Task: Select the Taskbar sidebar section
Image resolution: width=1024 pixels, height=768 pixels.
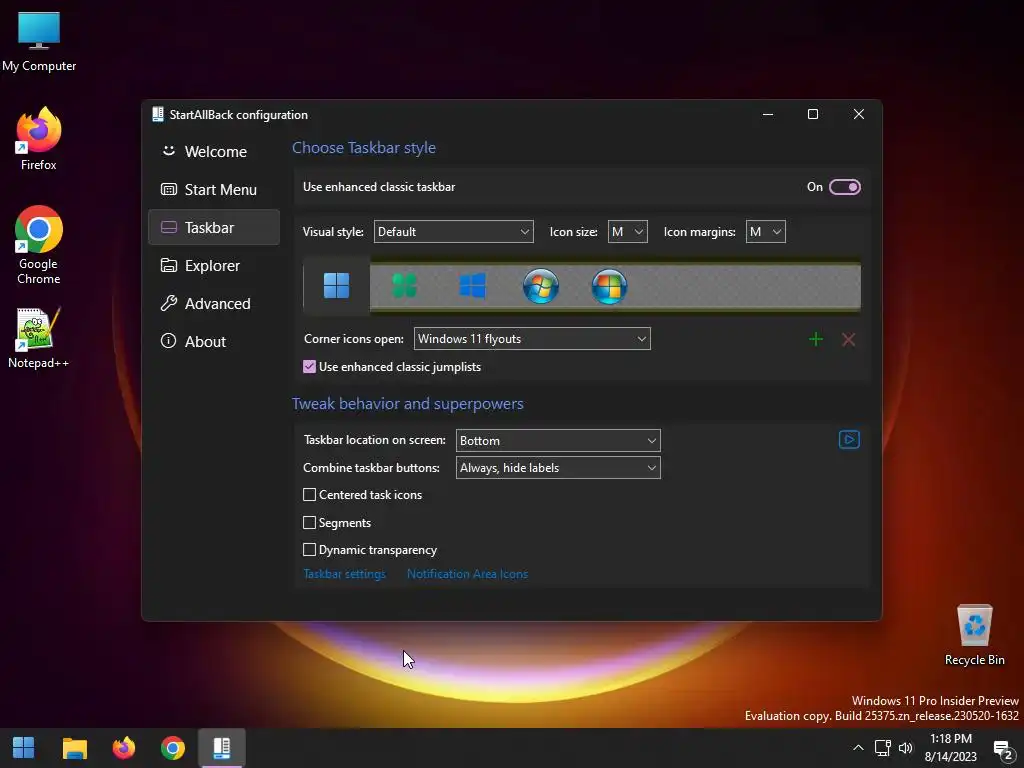Action: click(x=214, y=227)
